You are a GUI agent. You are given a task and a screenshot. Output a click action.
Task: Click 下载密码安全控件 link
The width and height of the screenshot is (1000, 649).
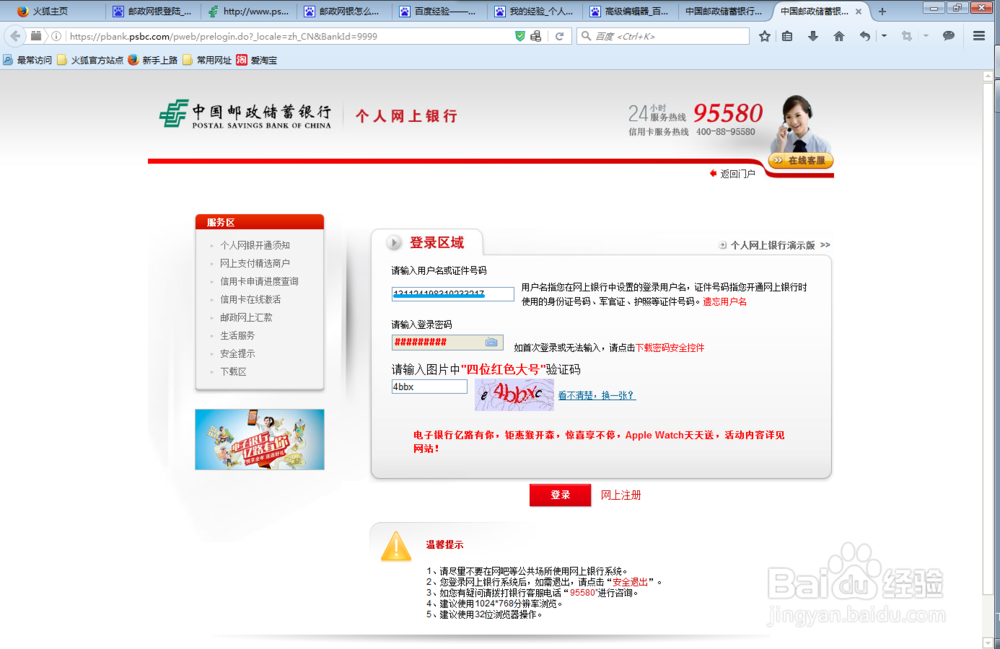click(670, 347)
